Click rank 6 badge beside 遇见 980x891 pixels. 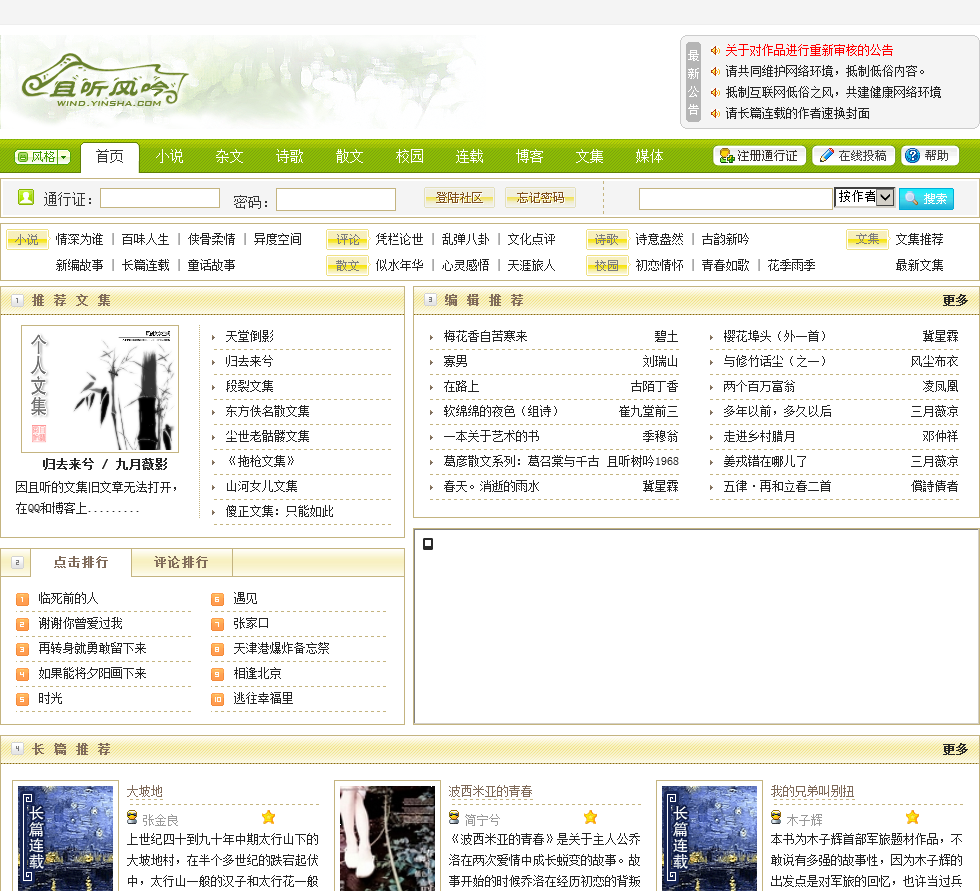coord(218,600)
